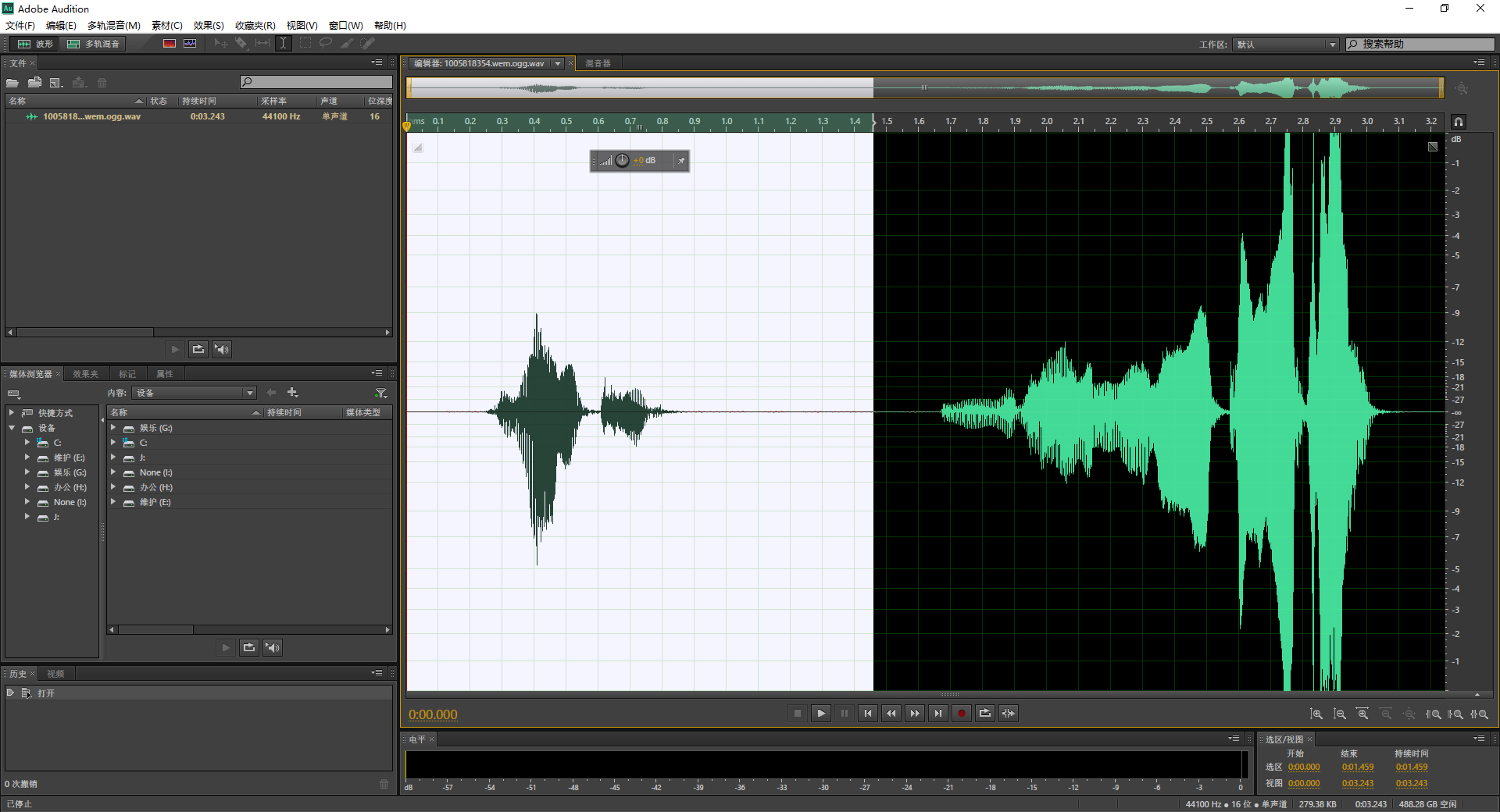Play the audio
This screenshot has height=812, width=1500.
821,713
